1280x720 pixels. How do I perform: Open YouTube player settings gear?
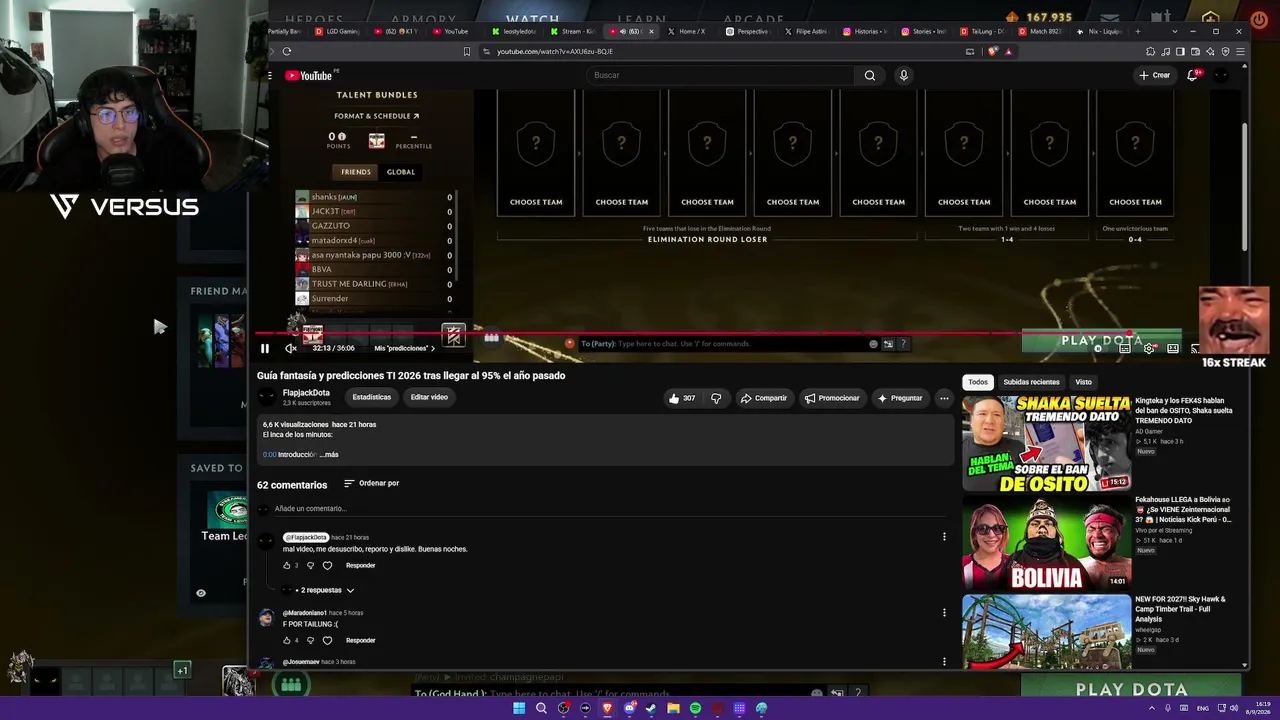tap(1149, 348)
